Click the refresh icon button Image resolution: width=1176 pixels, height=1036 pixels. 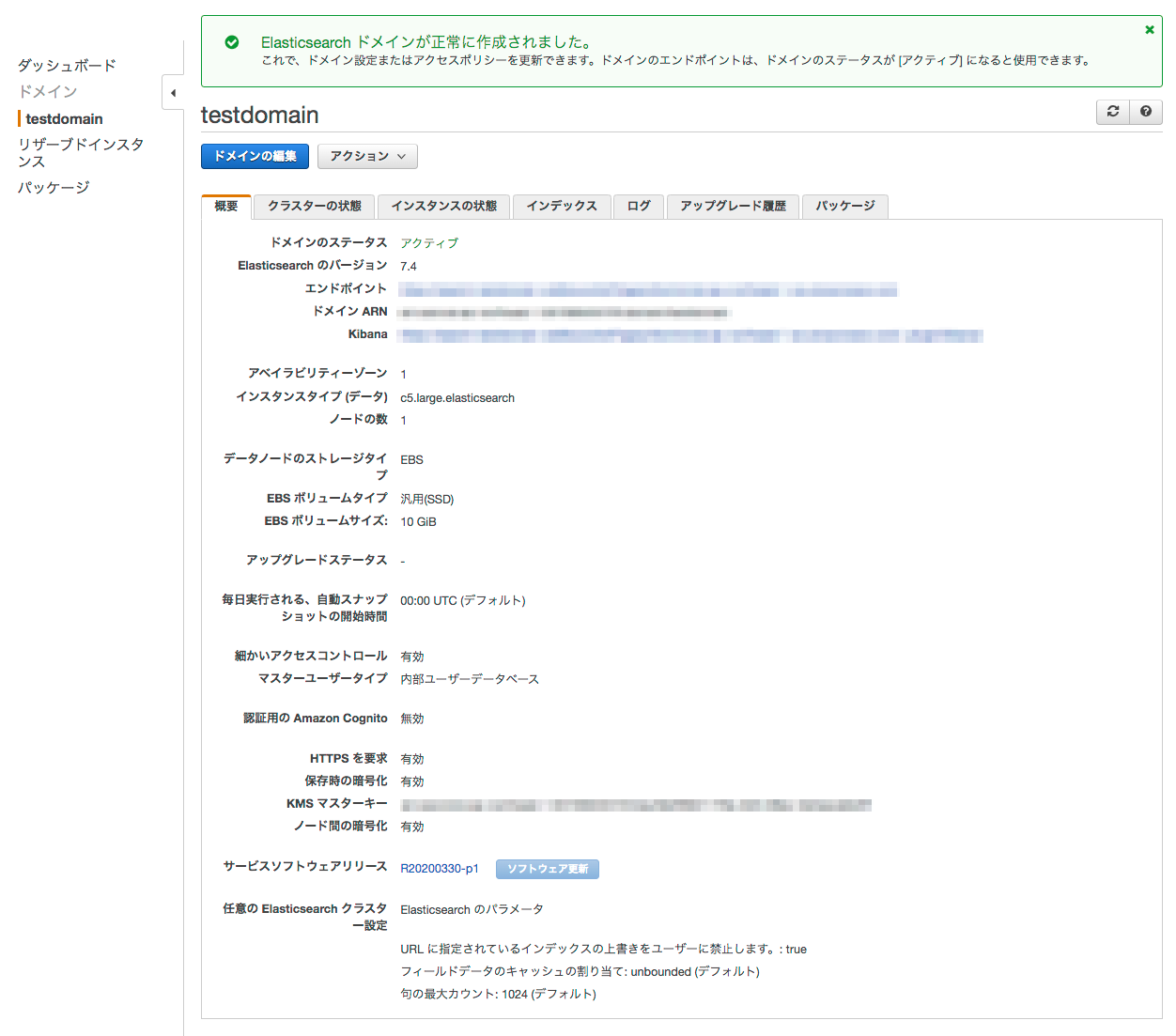coord(1113,112)
